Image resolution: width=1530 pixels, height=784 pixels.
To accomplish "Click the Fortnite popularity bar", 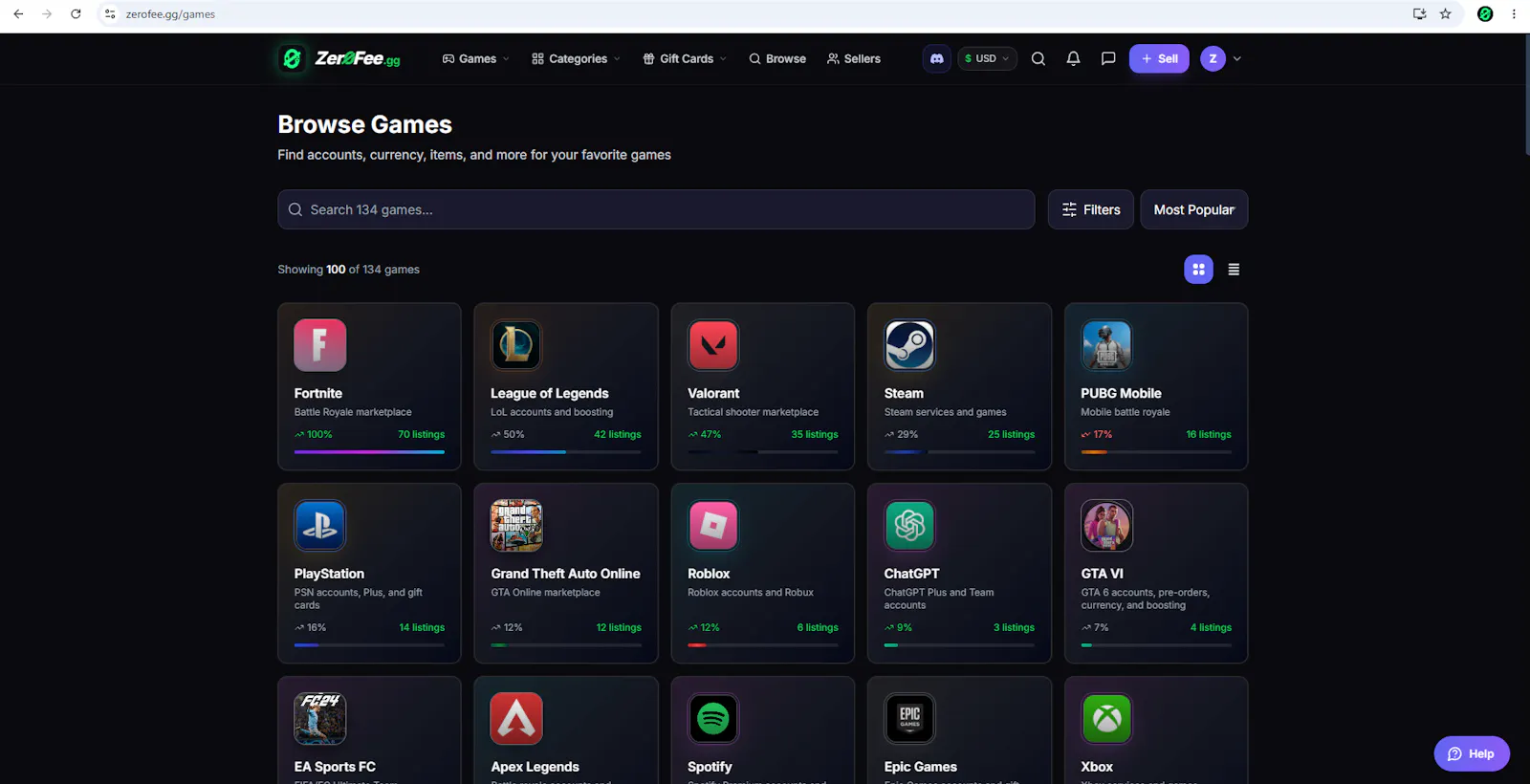I will pyautogui.click(x=369, y=451).
